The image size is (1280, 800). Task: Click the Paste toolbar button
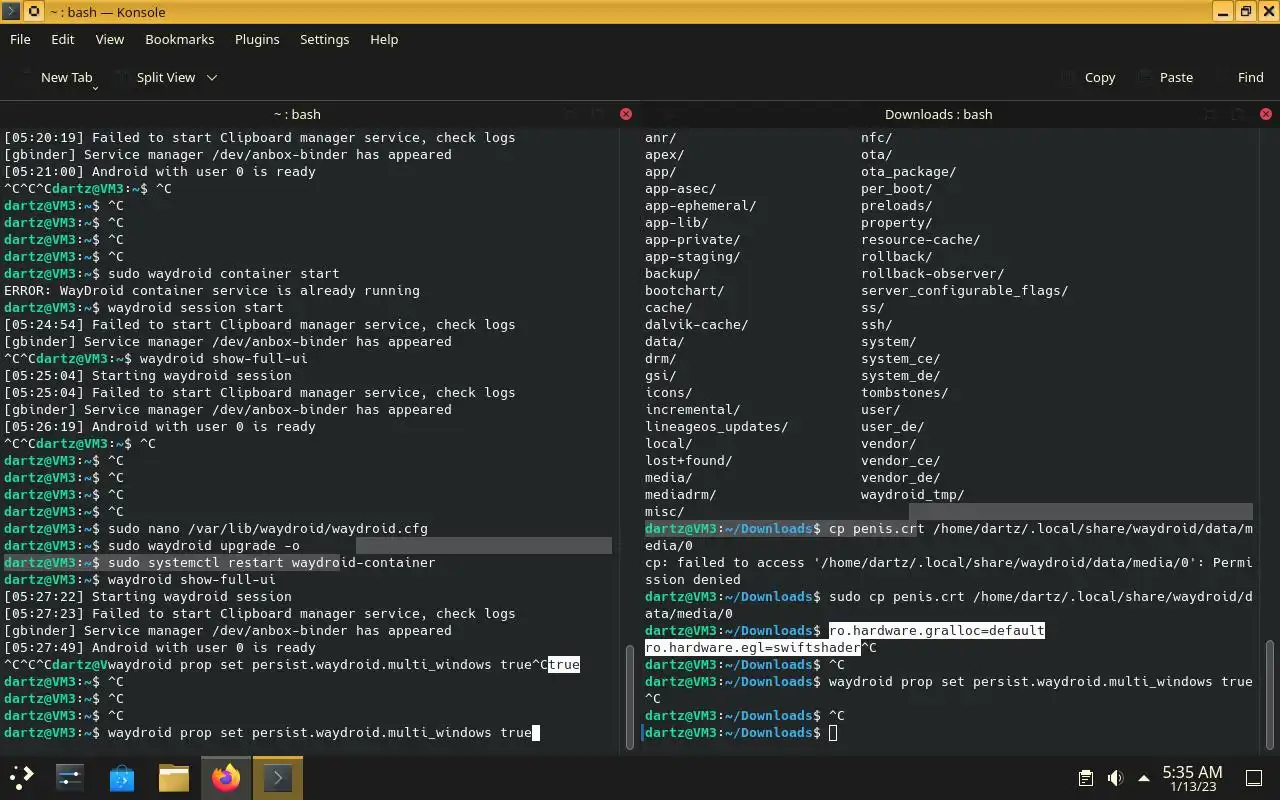pyautogui.click(x=1165, y=77)
